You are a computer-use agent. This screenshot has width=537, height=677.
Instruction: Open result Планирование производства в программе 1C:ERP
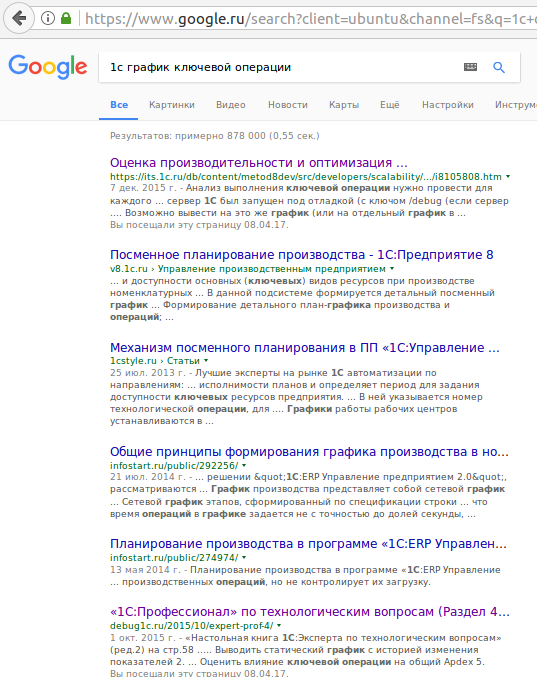[308, 544]
